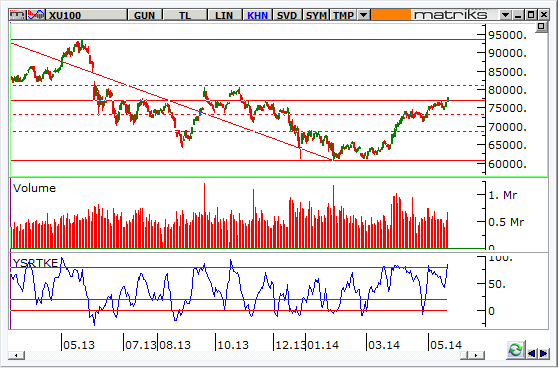
Task: Click the blue left arrow navigation icon
Action: (x=531, y=353)
